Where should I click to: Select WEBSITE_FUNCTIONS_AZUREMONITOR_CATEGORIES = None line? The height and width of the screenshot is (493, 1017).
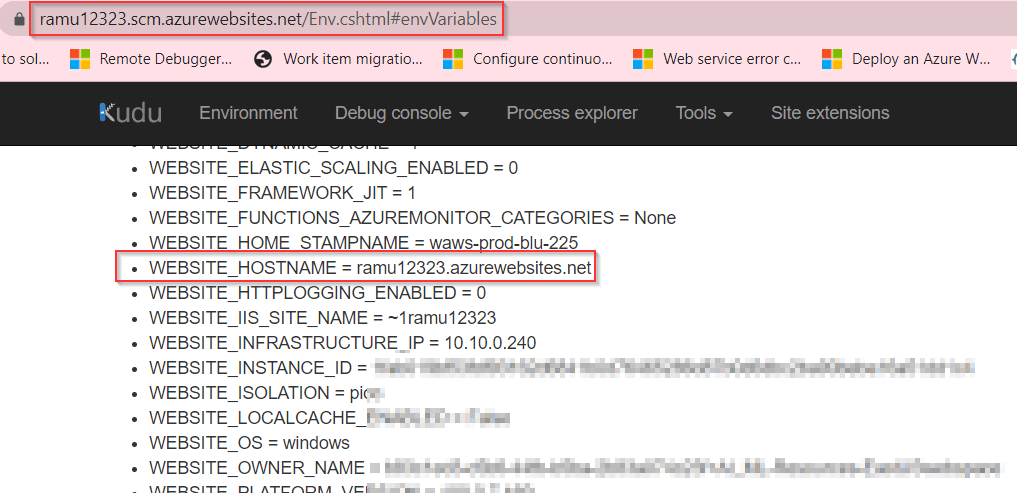point(413,218)
